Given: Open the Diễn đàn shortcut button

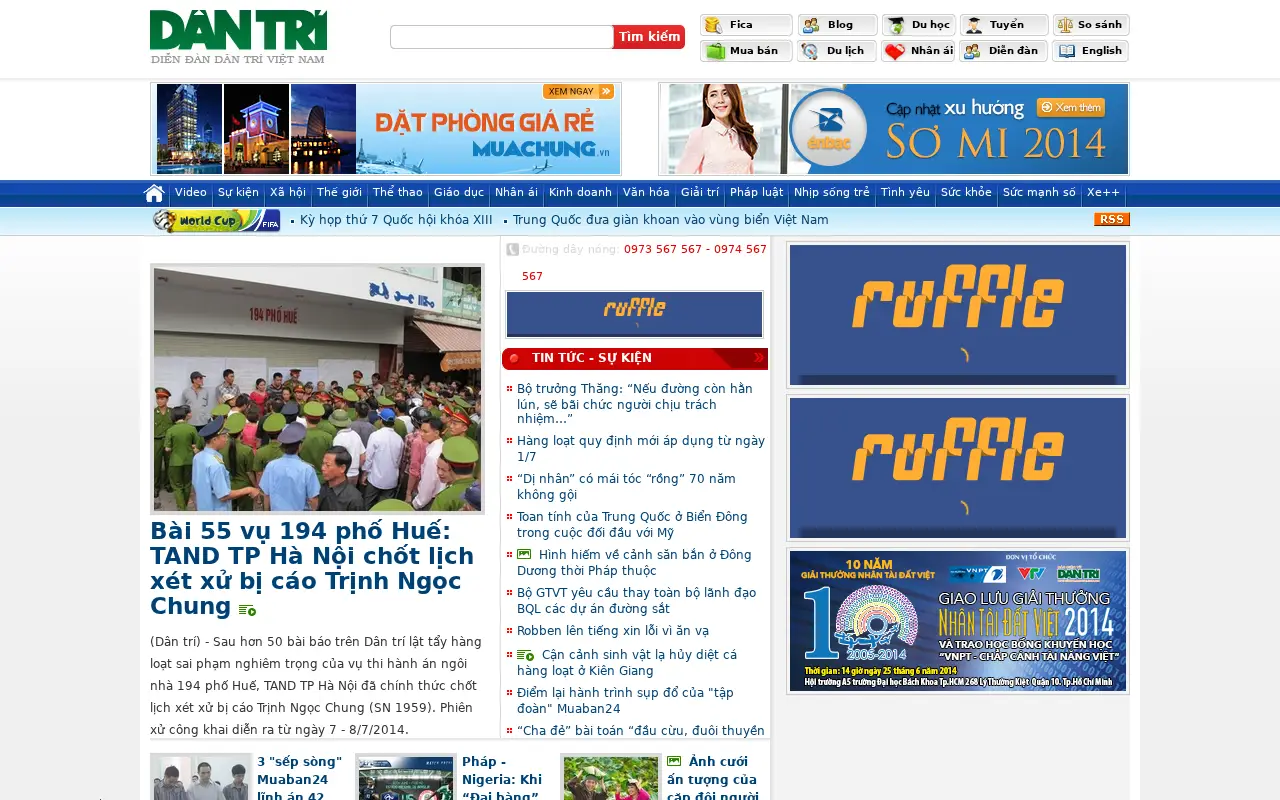Looking at the screenshot, I should click(1004, 51).
